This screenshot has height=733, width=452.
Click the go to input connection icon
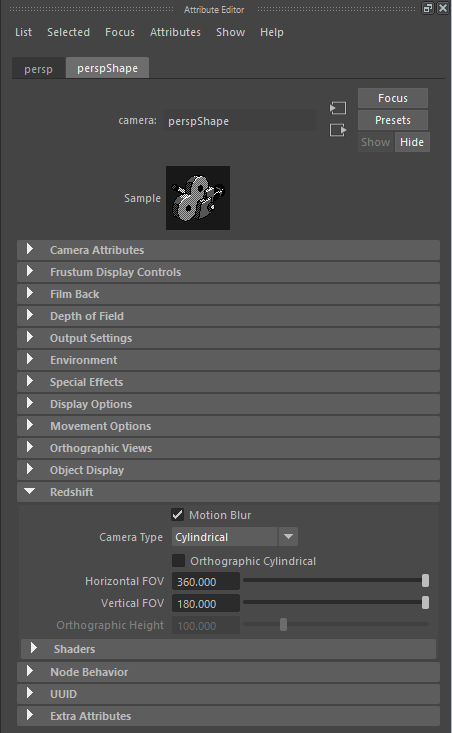point(337,108)
